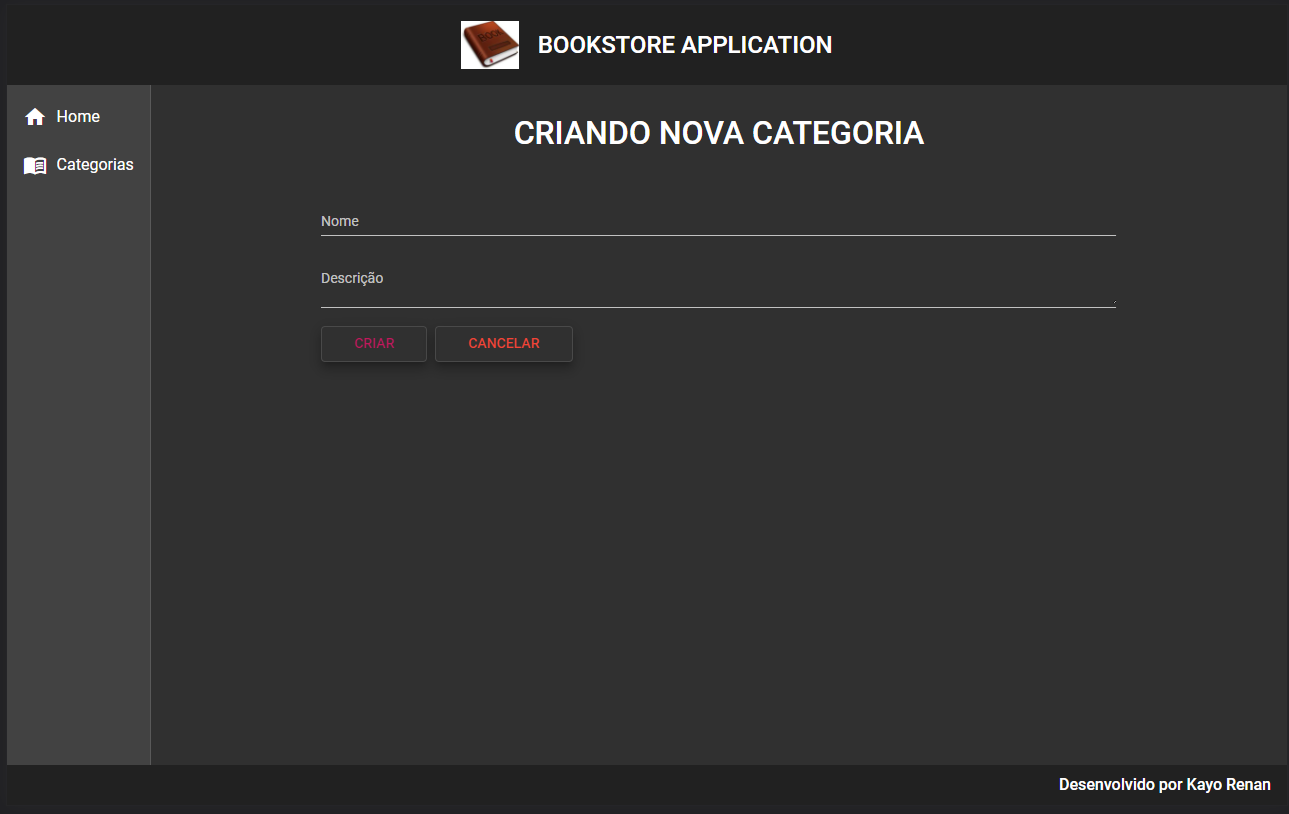
Task: Click CANCELAR to abort category creation
Action: (x=503, y=343)
